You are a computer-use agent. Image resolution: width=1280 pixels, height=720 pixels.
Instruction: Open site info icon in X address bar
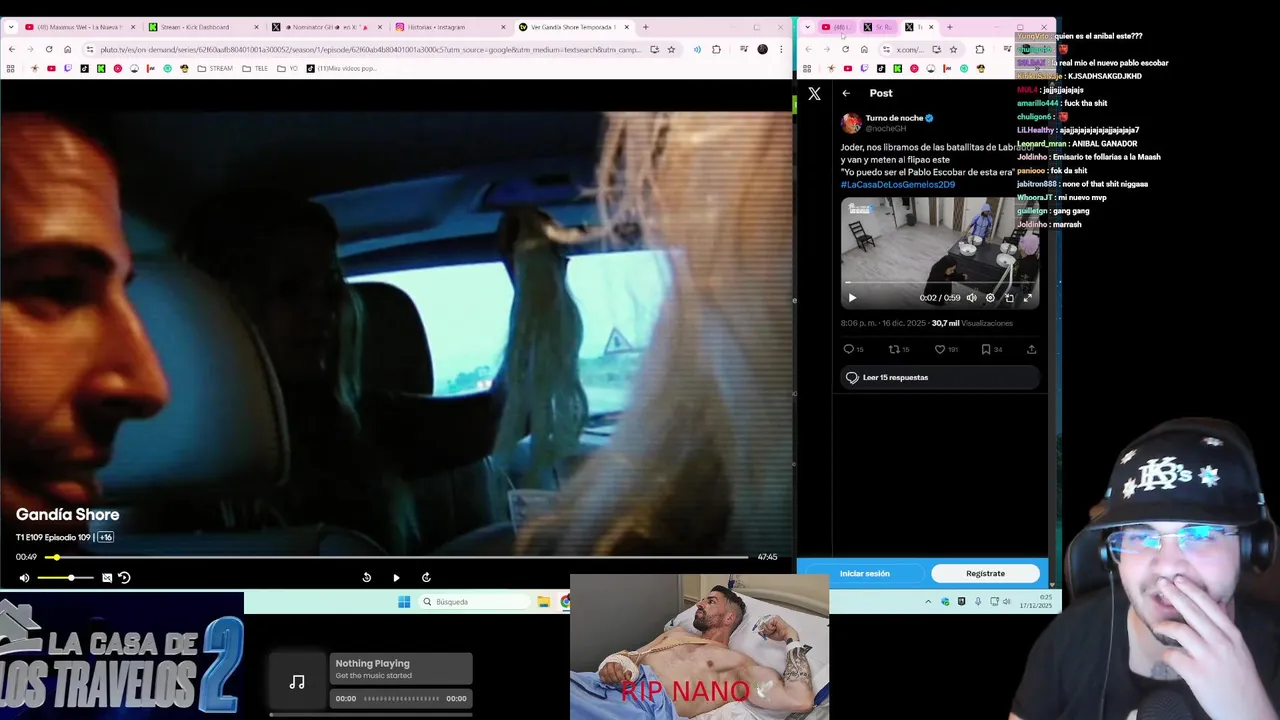click(x=886, y=49)
